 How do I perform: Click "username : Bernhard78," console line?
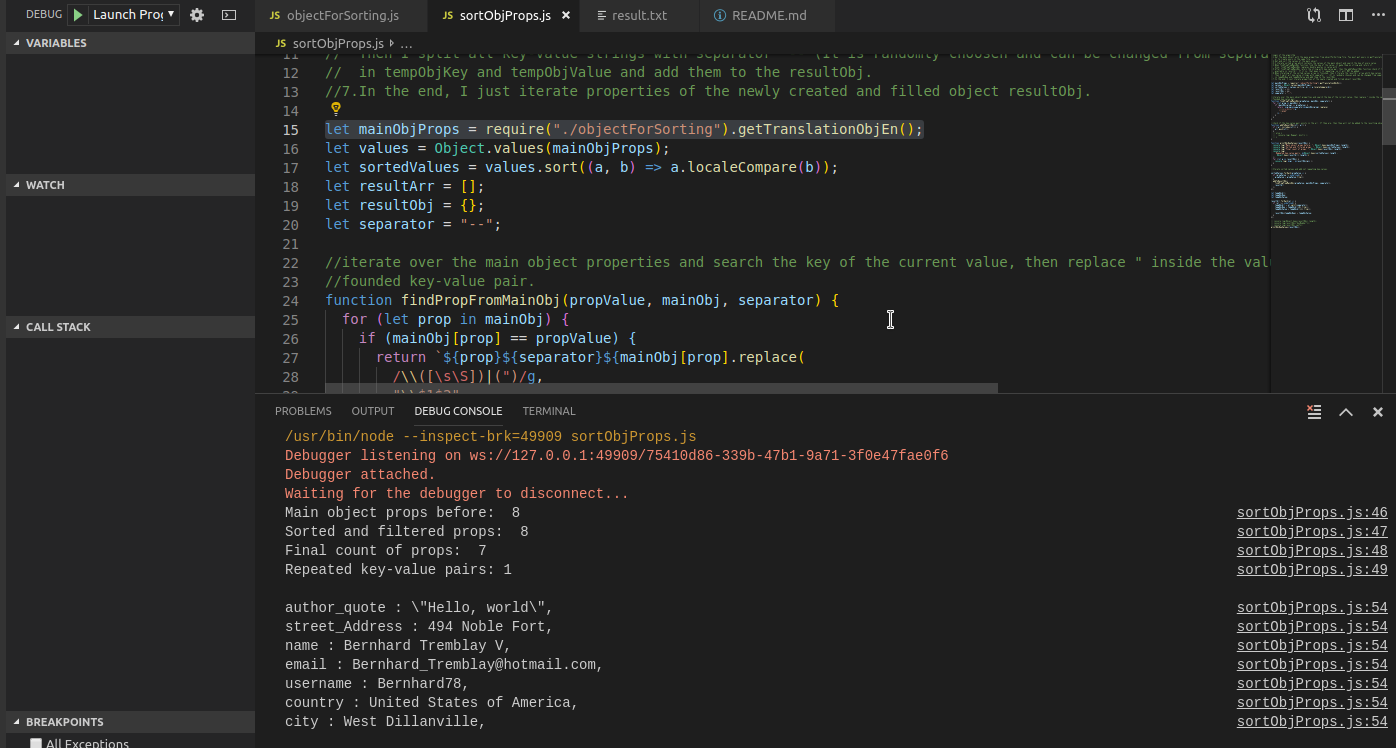click(377, 684)
